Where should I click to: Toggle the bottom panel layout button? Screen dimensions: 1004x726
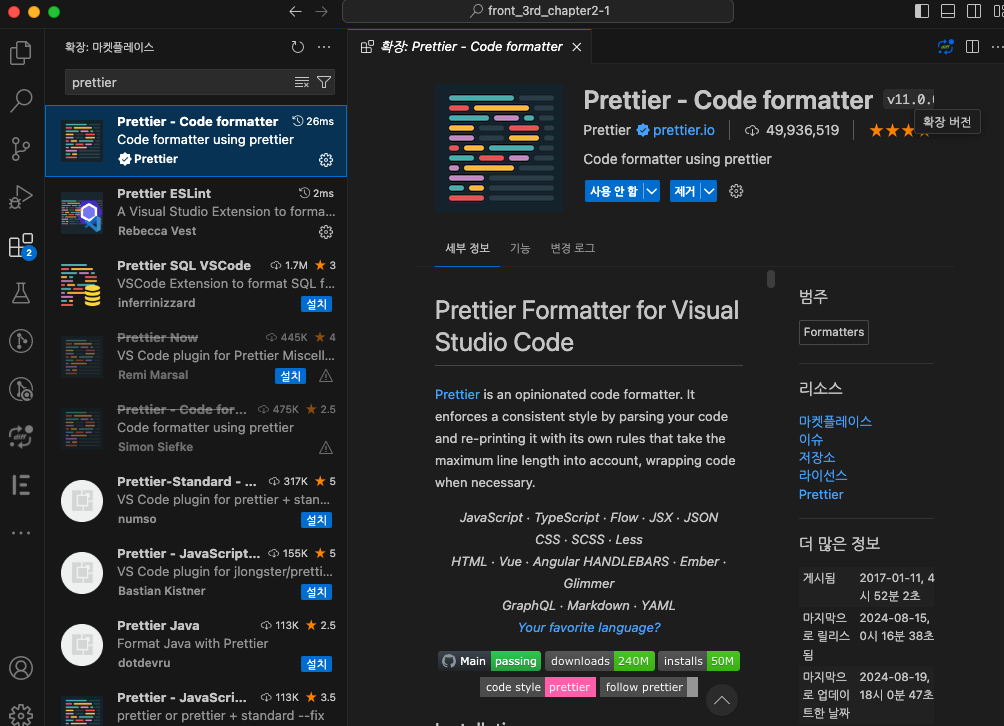click(948, 11)
